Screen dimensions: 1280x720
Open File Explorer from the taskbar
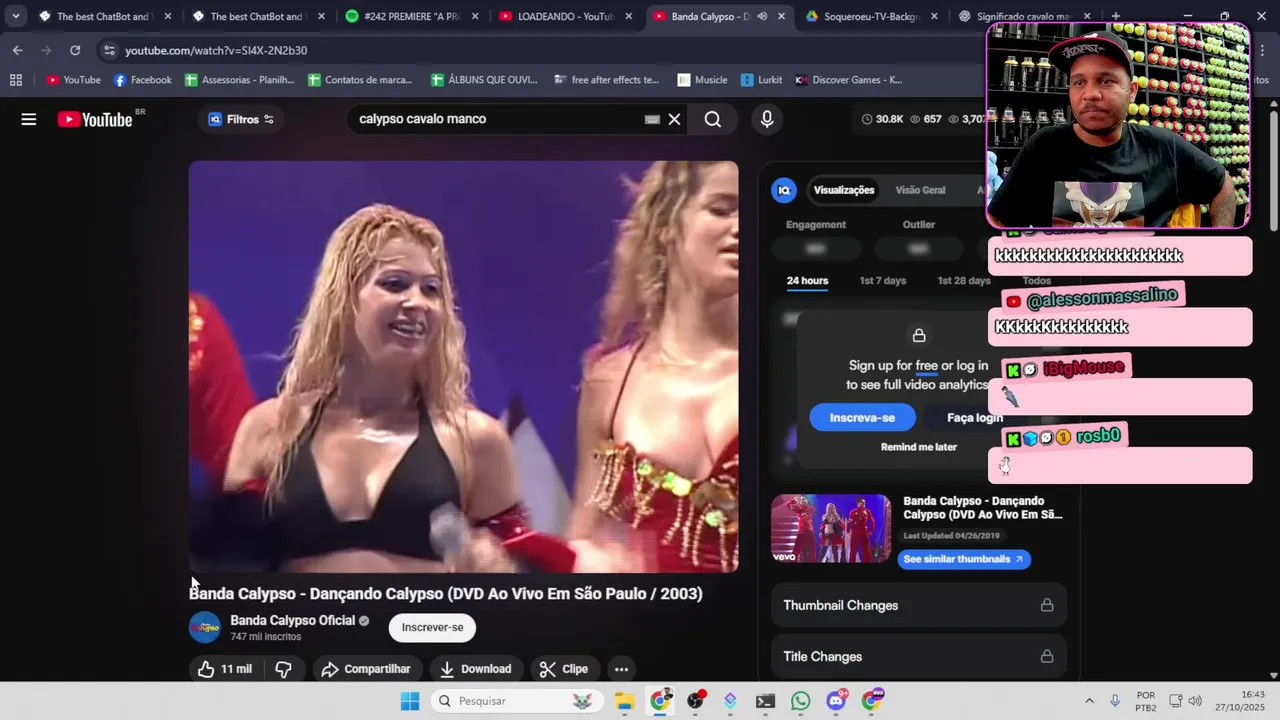tap(624, 701)
